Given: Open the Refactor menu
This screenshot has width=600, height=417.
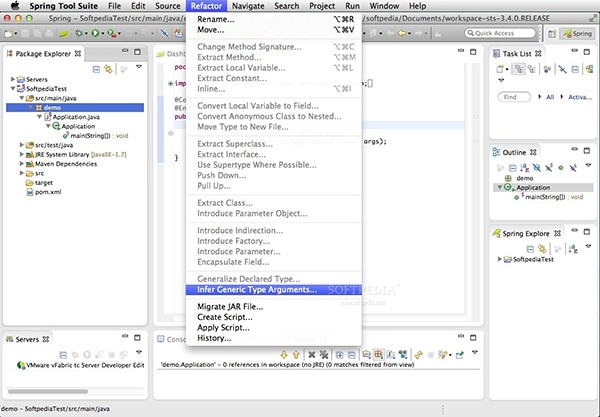Looking at the screenshot, I should click(206, 6).
